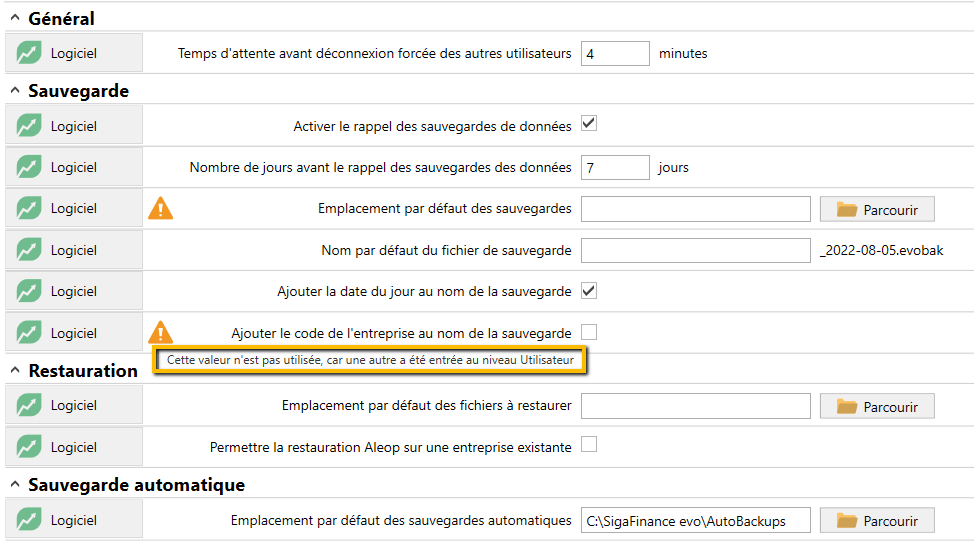
Task: Click Logiciel icon for Ajouter la date du jour
Action: point(29,291)
